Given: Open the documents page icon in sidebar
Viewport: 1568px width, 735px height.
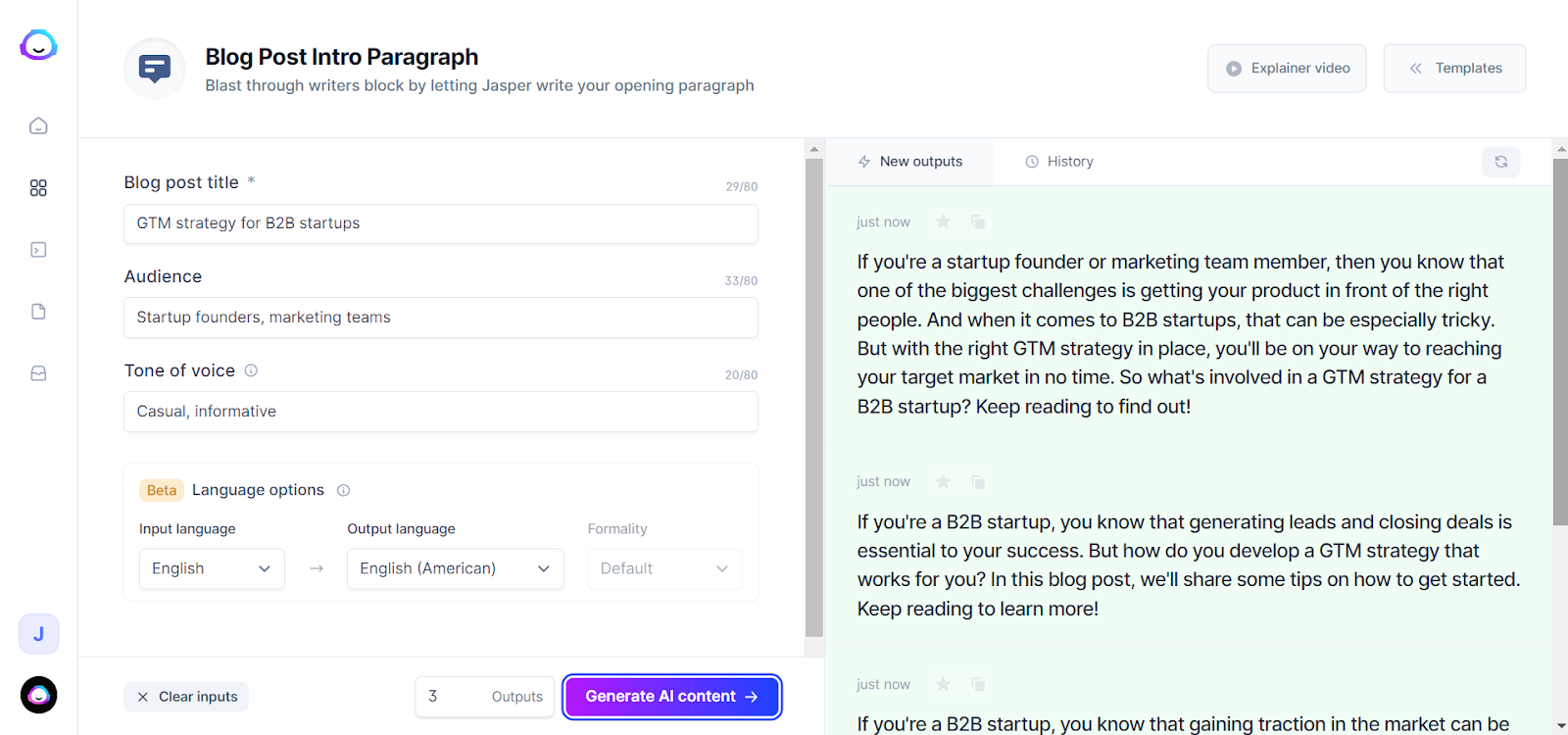Looking at the screenshot, I should (x=38, y=312).
